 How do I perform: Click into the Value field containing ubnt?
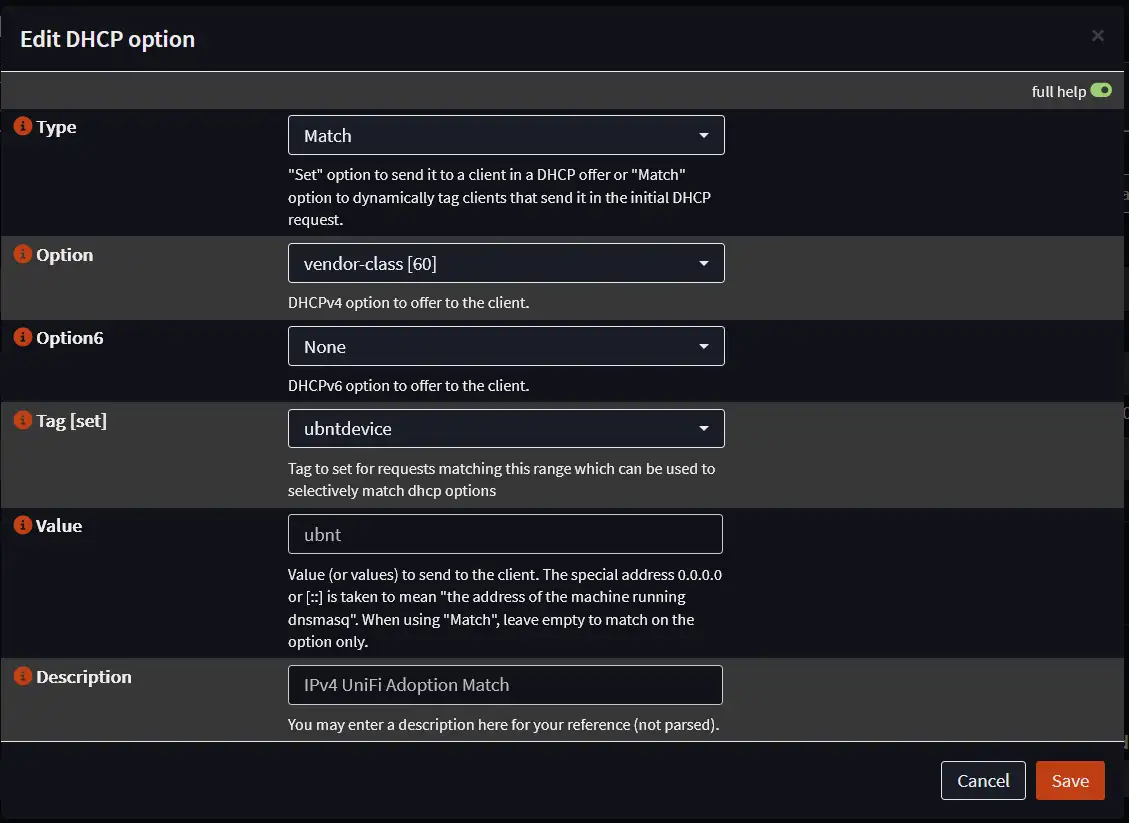[x=505, y=534]
